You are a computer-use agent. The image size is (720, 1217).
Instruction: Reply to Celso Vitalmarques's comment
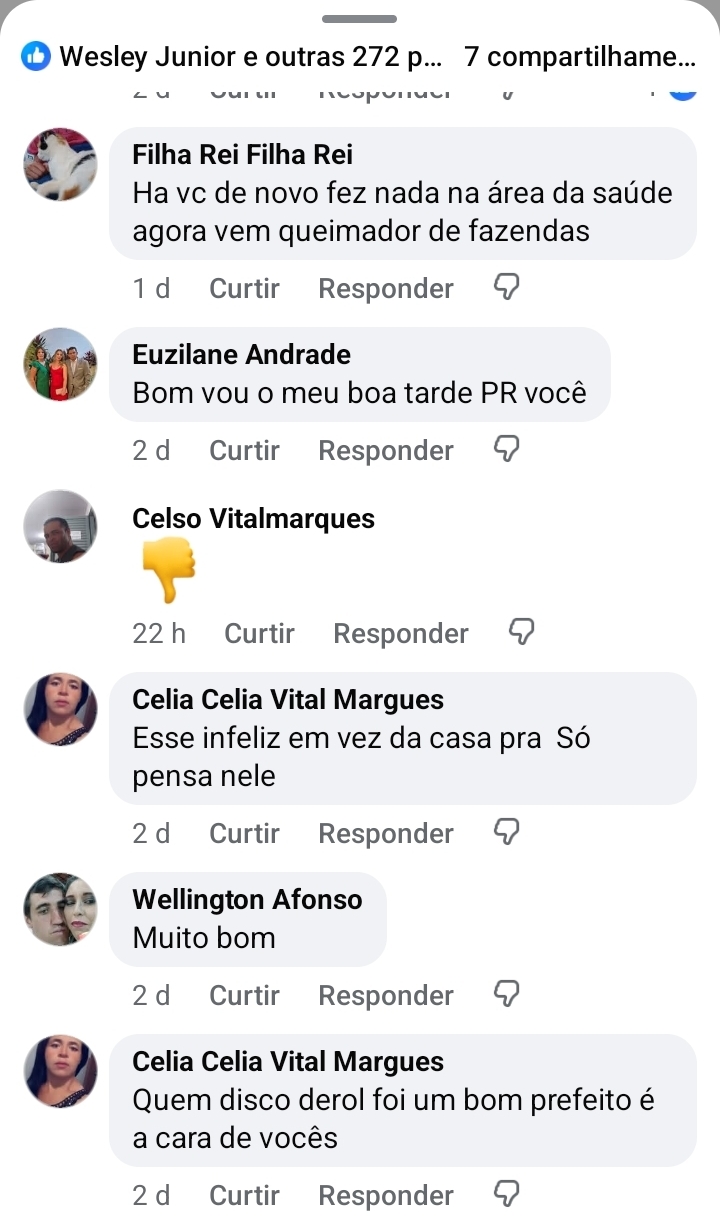401,633
